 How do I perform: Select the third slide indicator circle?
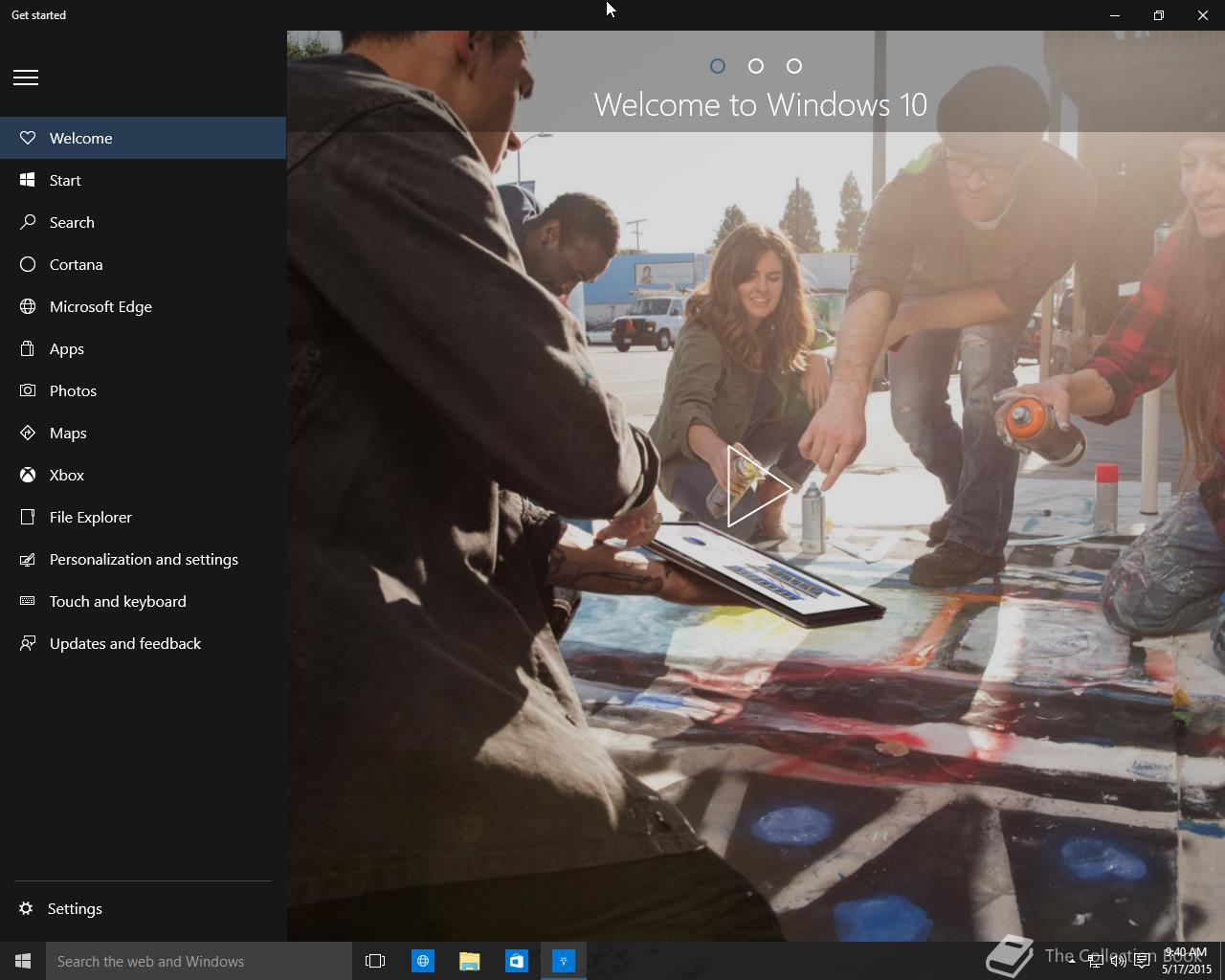[794, 66]
